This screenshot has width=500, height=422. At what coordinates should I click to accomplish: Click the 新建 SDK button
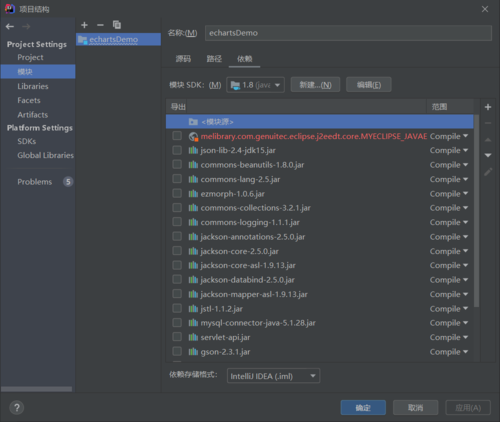(315, 85)
